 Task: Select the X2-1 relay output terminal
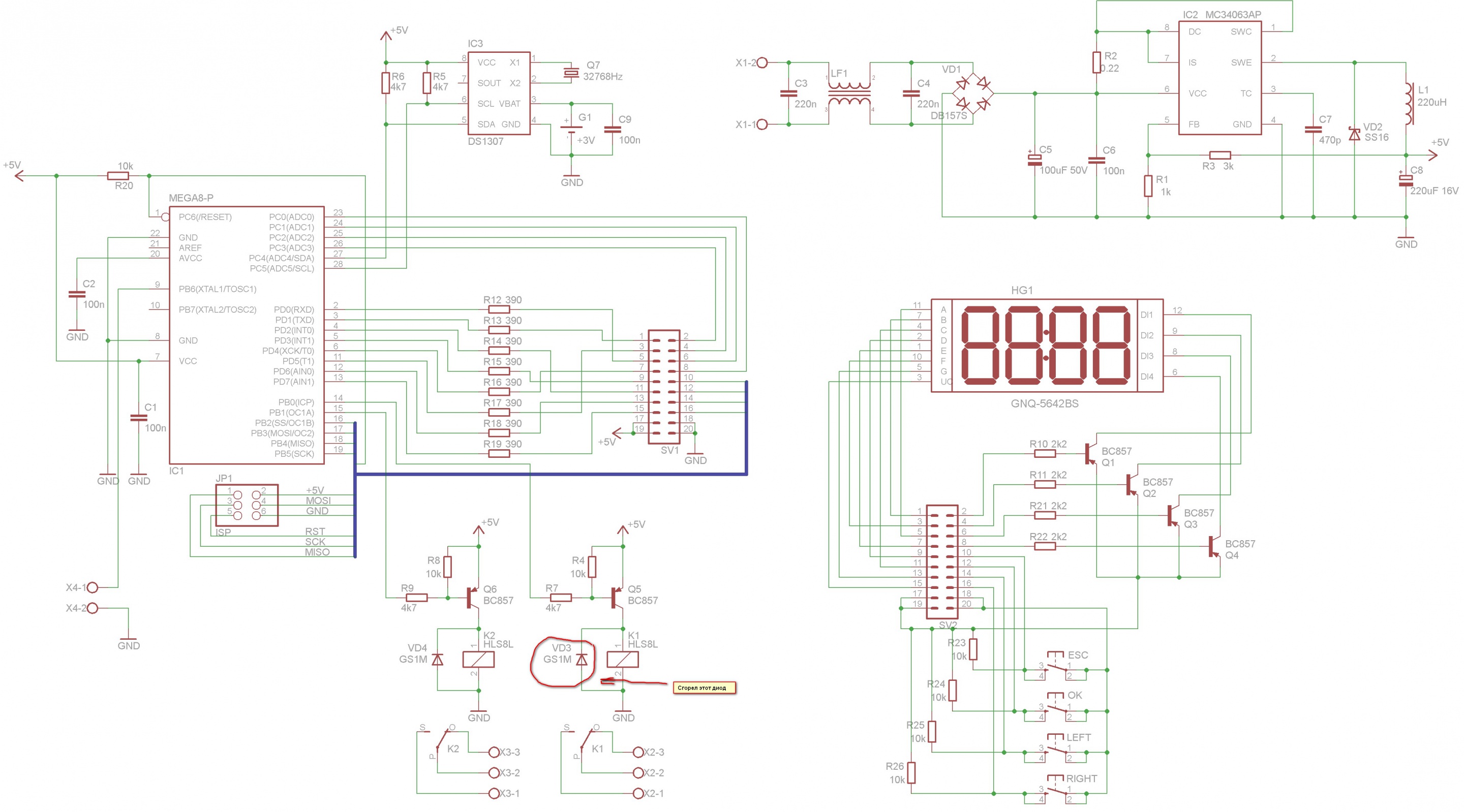[x=638, y=793]
